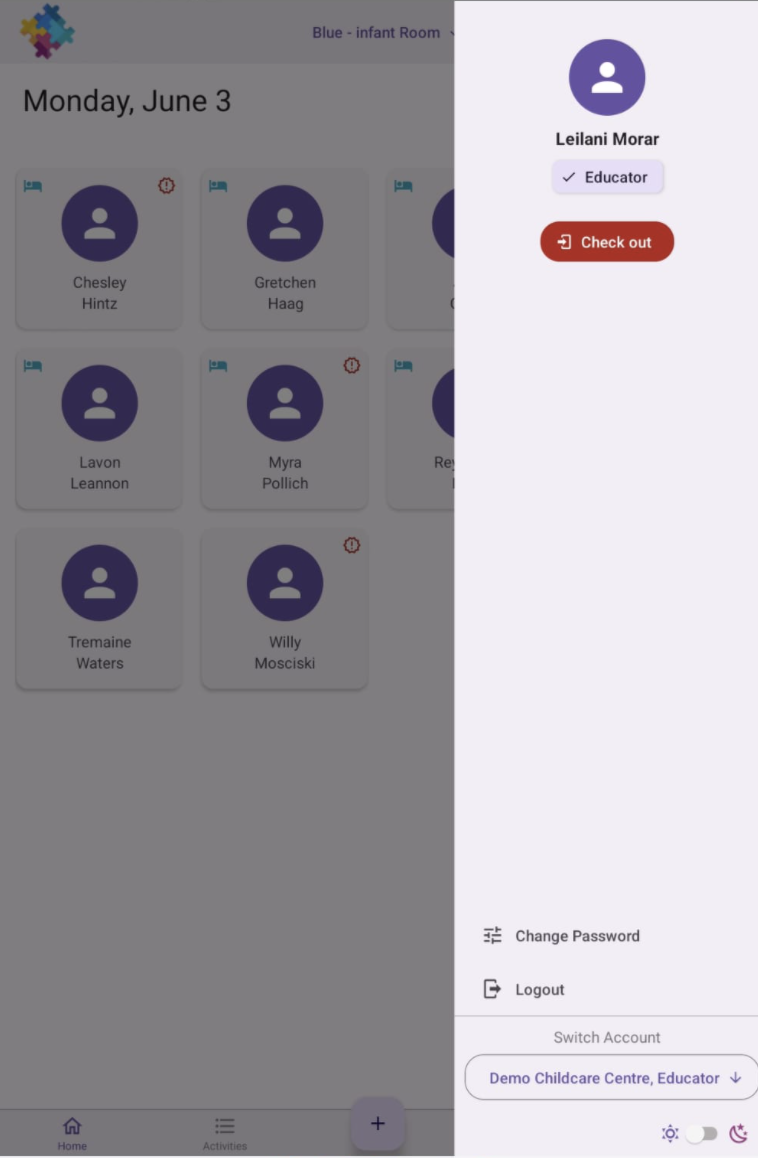Click the alert icon on Willy Mosciski card

click(x=352, y=545)
